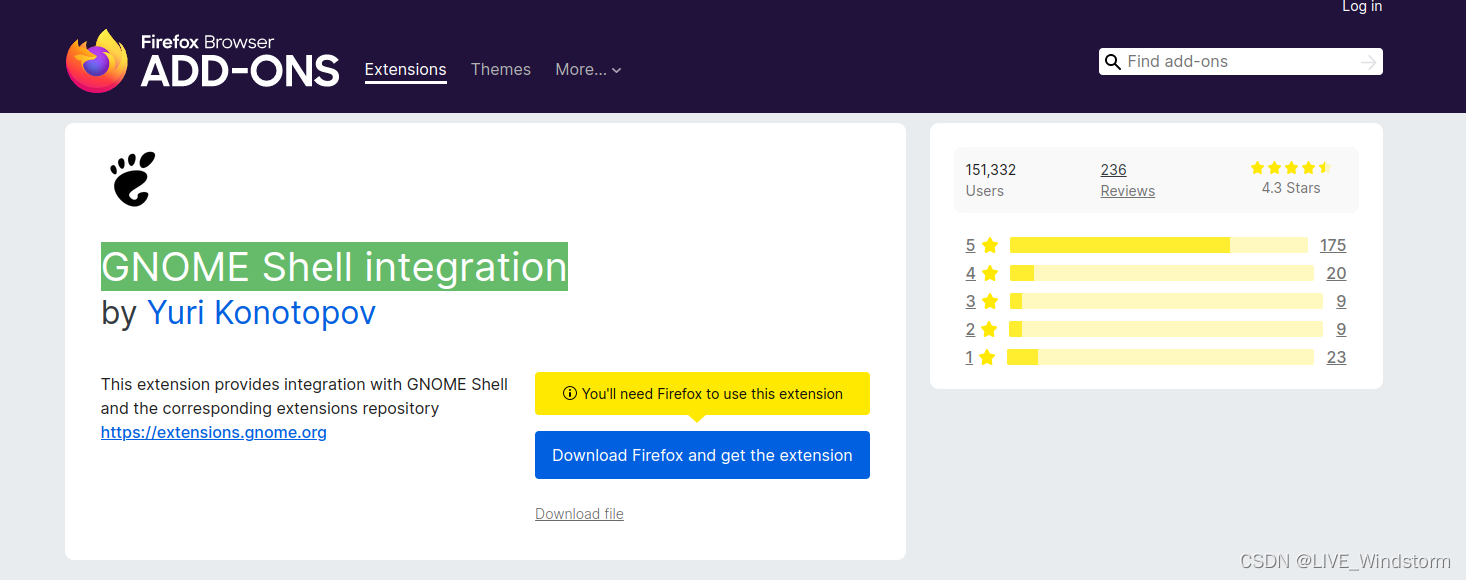The height and width of the screenshot is (580, 1466).
Task: Click the star icon in the 1-star row
Action: [x=987, y=357]
